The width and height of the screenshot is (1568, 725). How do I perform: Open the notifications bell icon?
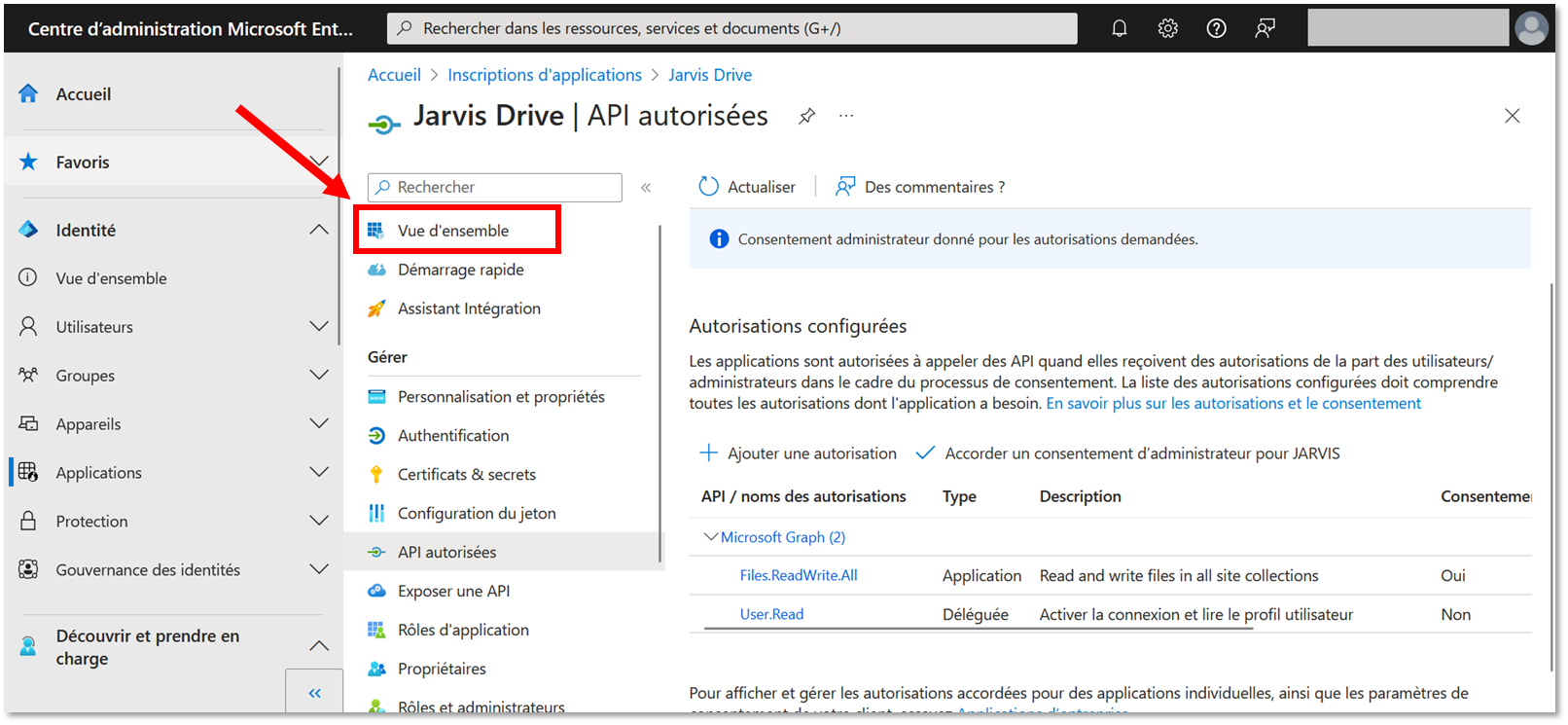[1120, 28]
